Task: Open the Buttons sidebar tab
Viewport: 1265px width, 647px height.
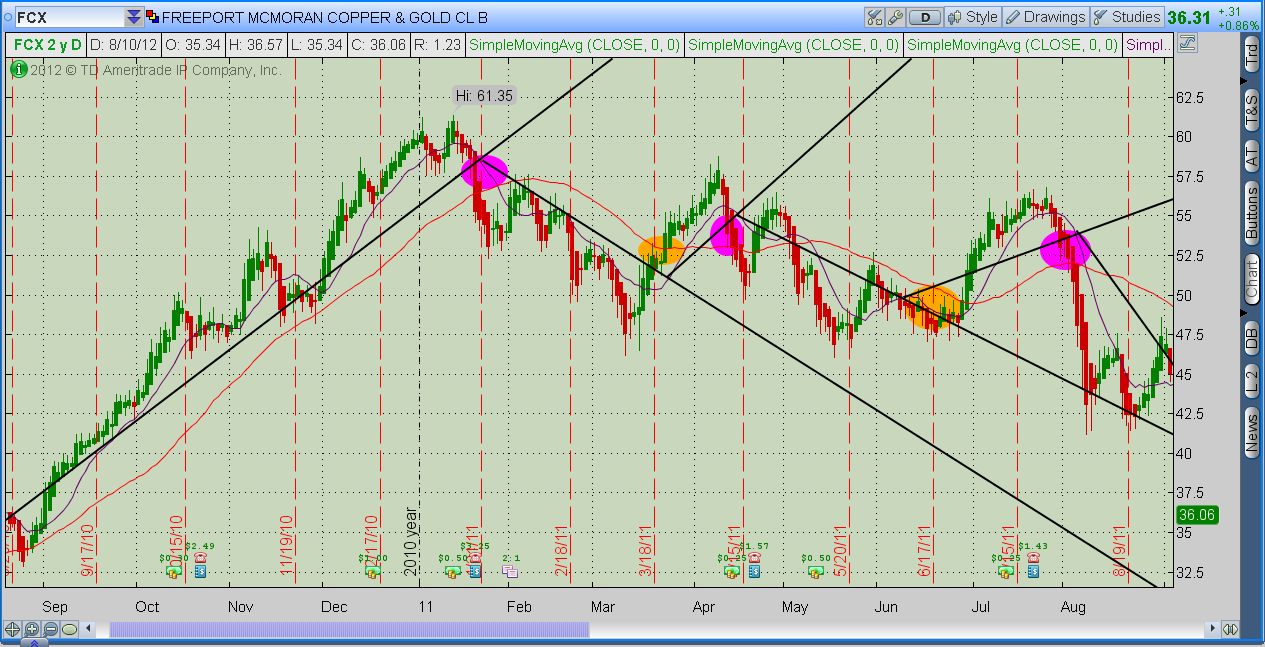Action: 1252,212
